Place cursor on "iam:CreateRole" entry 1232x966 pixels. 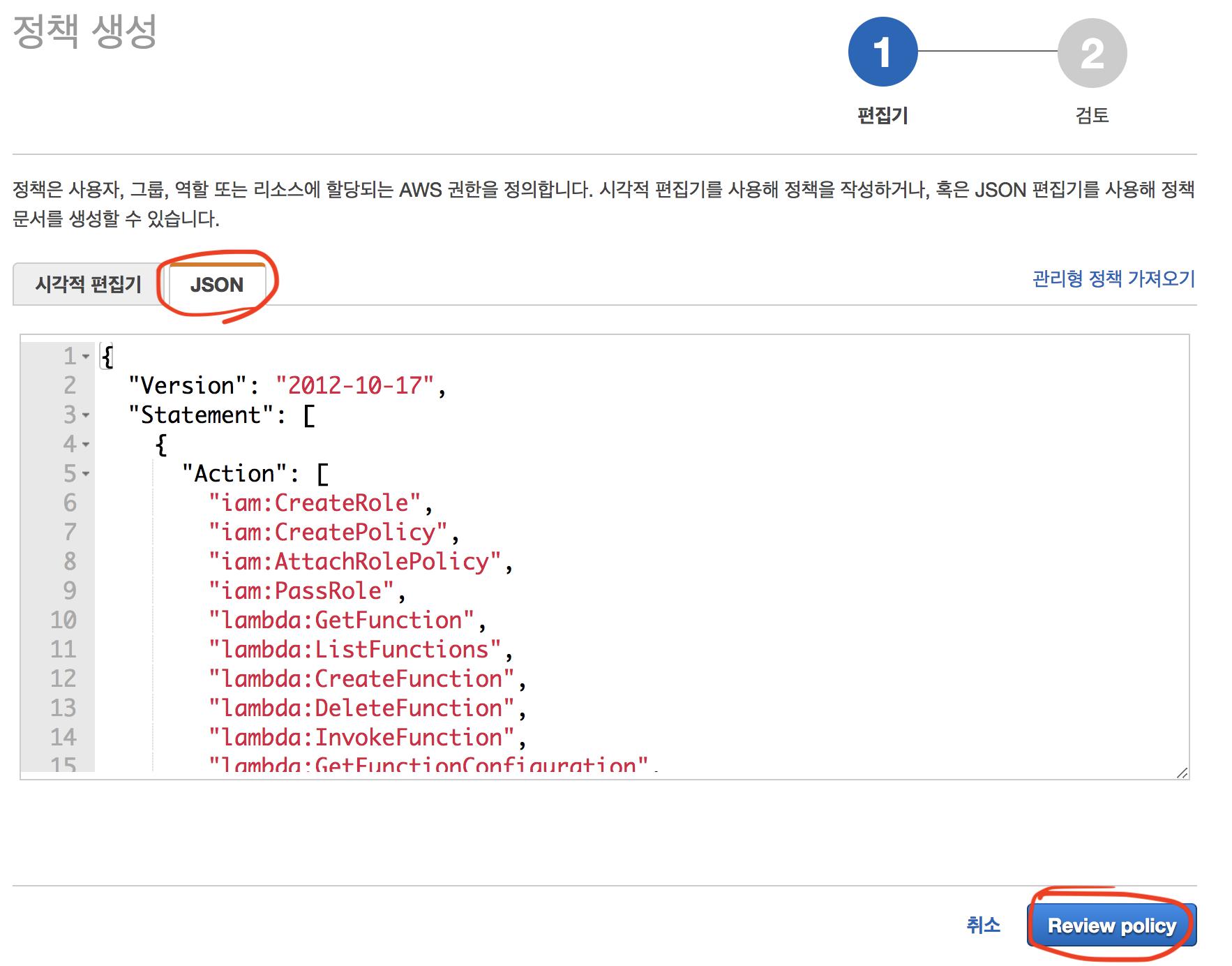[315, 503]
